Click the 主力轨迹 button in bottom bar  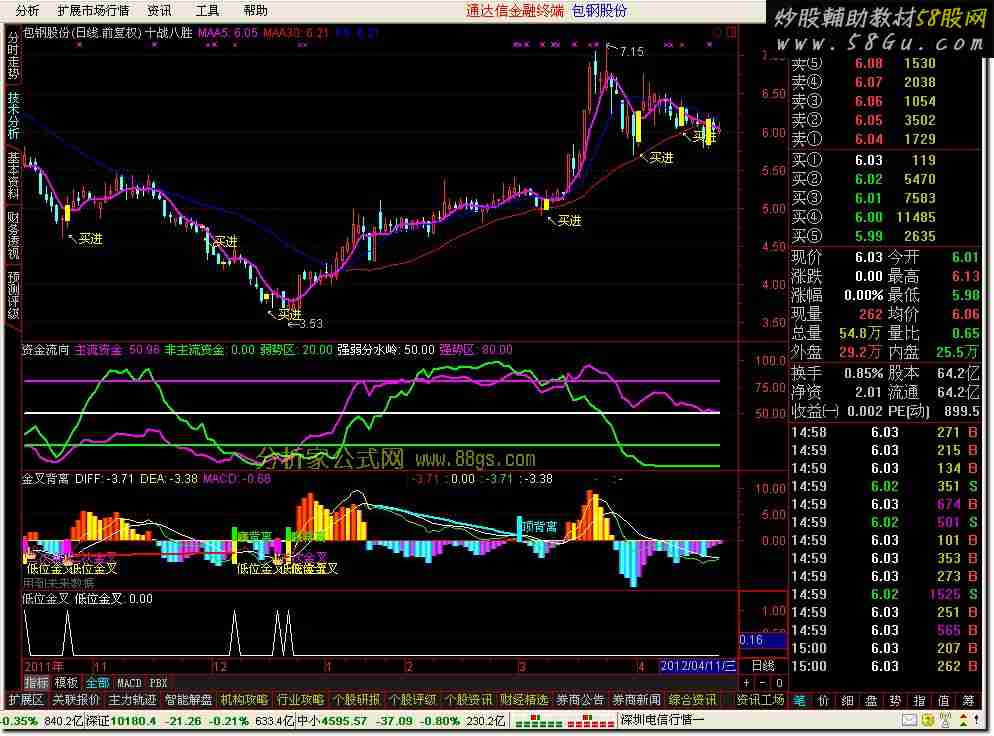132,700
